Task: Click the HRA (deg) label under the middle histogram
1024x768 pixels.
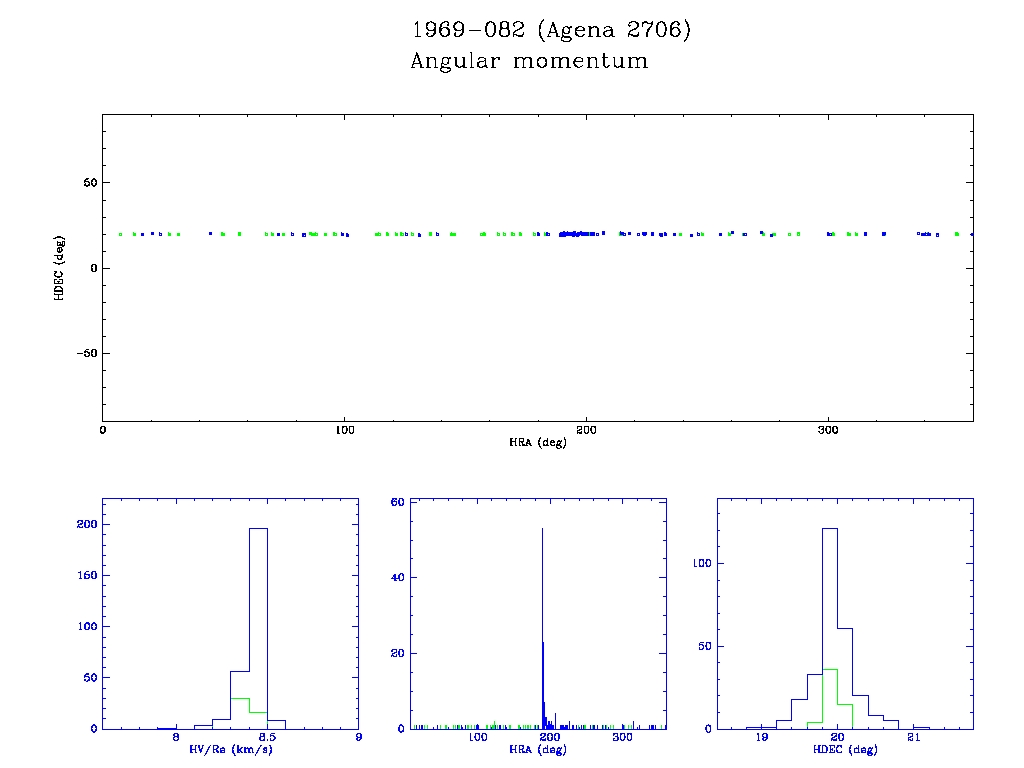Action: [x=524, y=748]
